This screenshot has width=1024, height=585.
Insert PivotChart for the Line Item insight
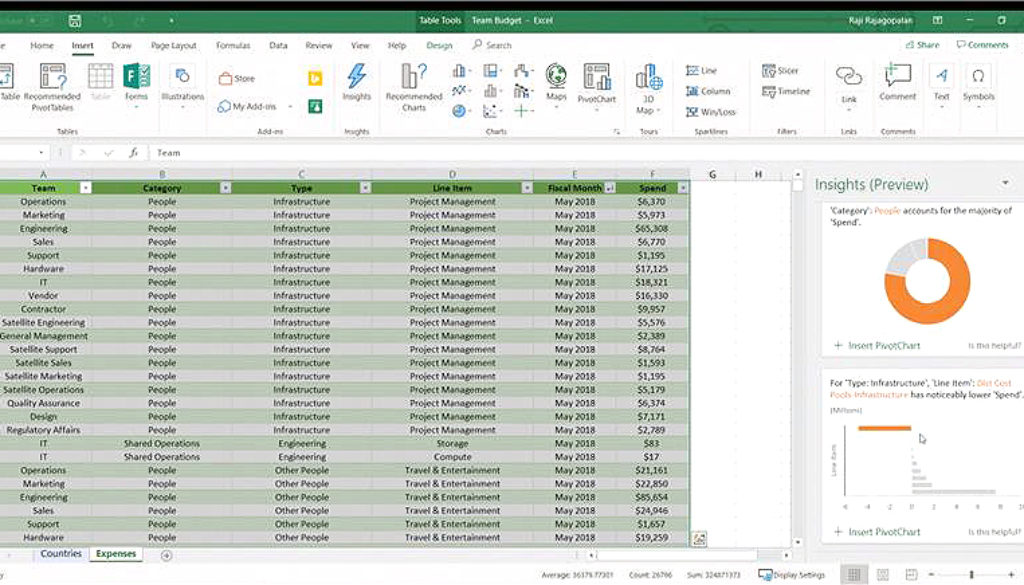[877, 532]
